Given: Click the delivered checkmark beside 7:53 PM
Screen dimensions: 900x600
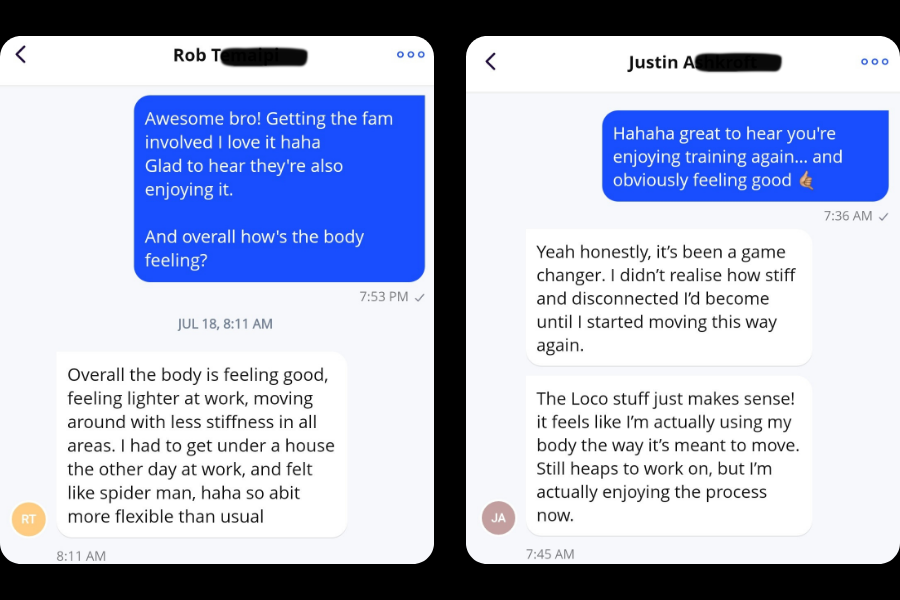Looking at the screenshot, I should (x=420, y=297).
